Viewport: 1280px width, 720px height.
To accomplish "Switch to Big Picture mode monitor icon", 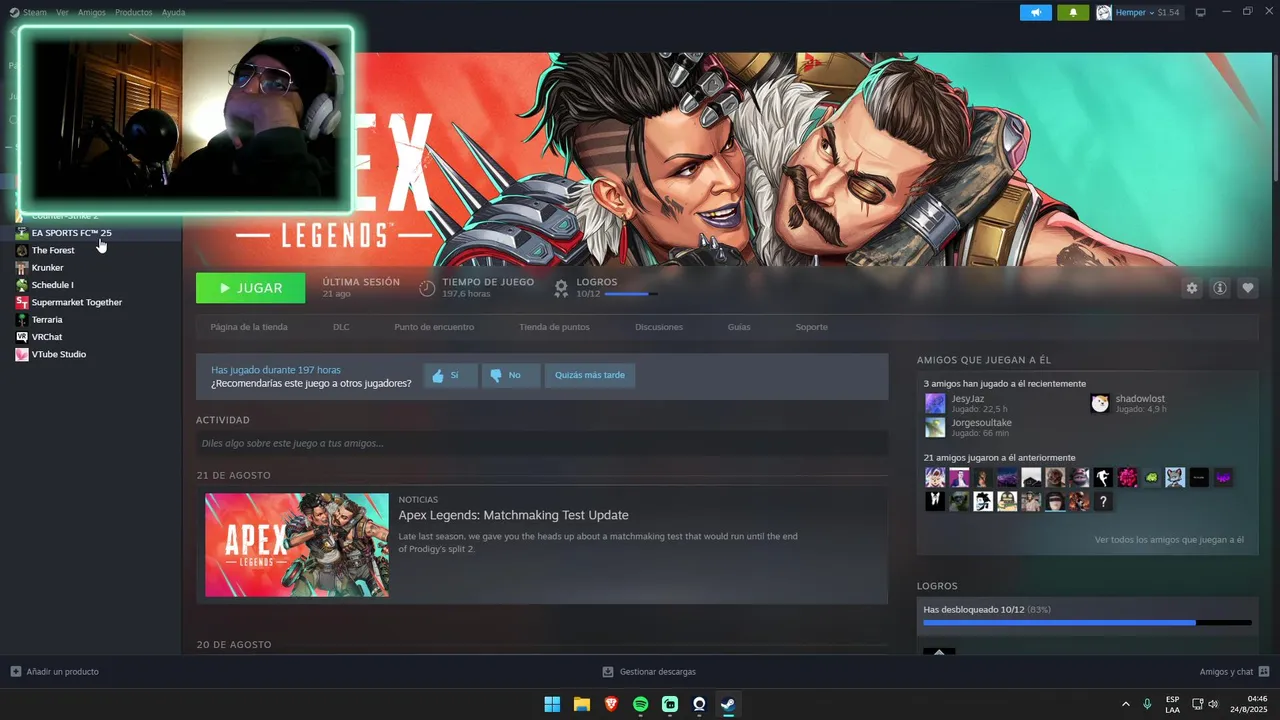I will point(1201,12).
